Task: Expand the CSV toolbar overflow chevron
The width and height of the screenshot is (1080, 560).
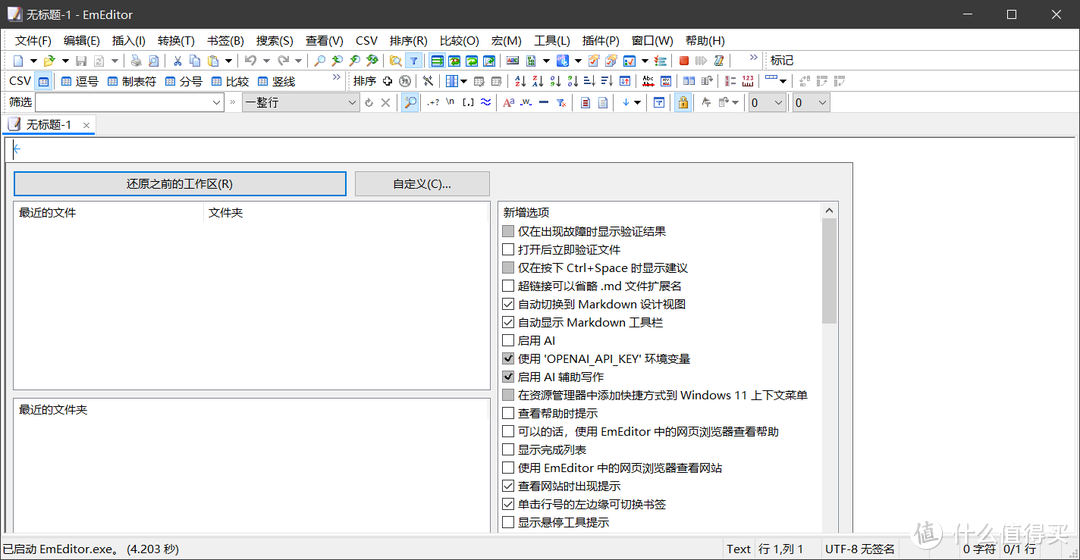Action: point(336,77)
